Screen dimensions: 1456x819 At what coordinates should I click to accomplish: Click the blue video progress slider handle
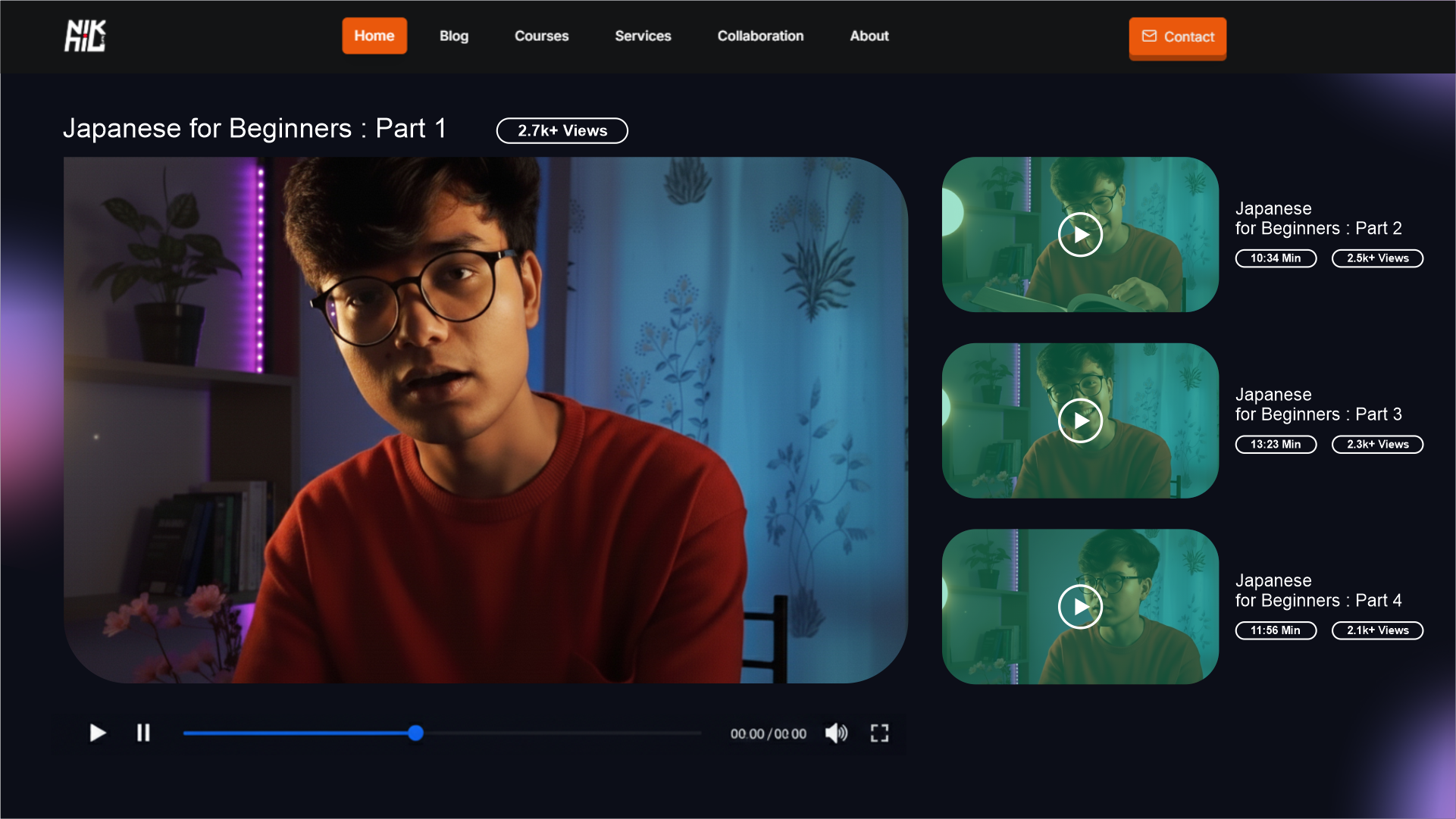click(x=415, y=733)
